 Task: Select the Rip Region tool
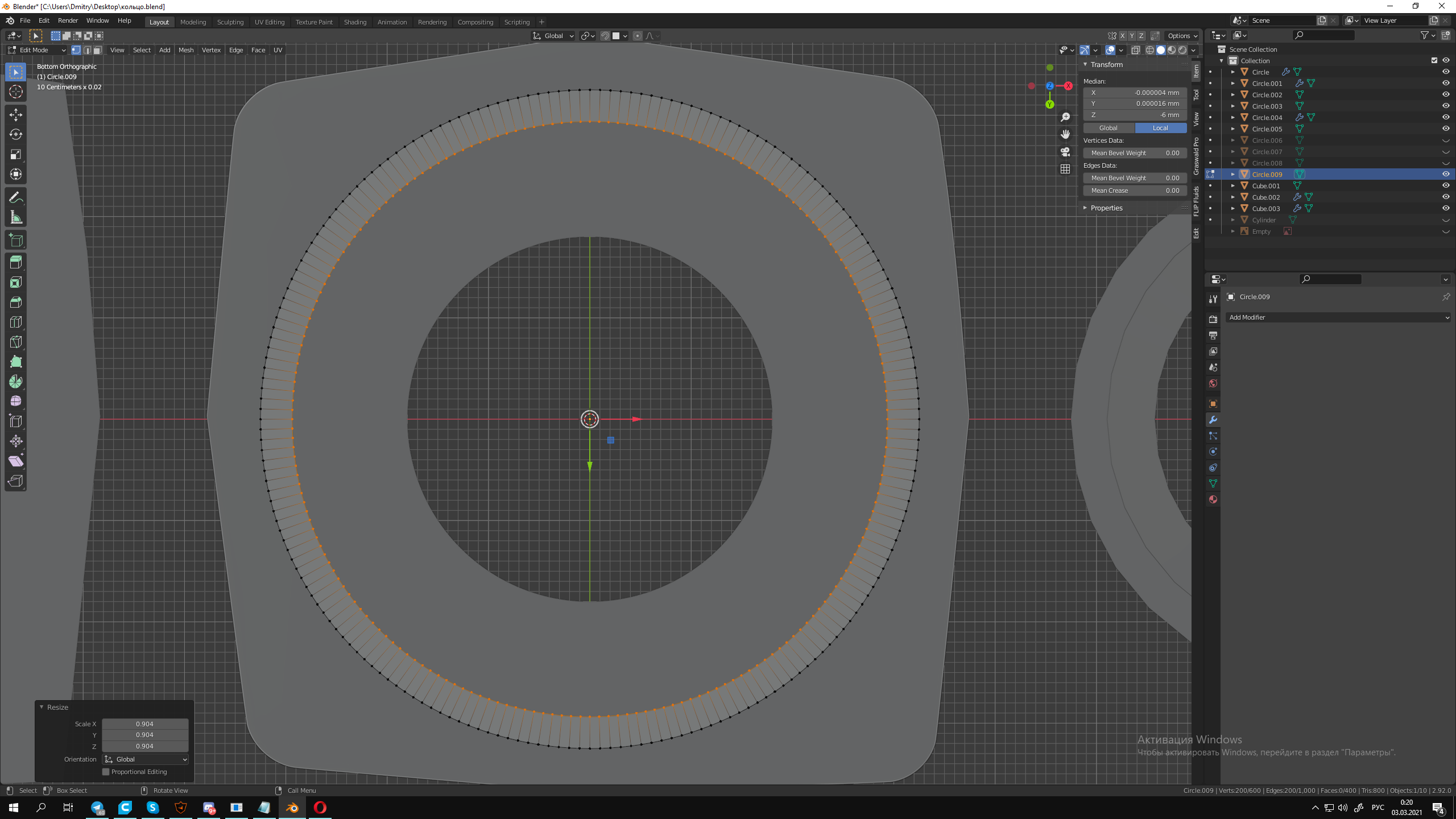(x=16, y=482)
